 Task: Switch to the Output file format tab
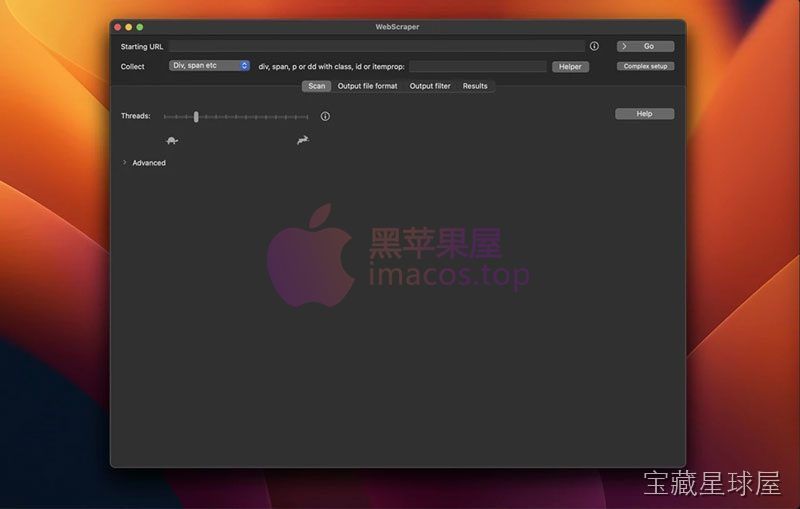tap(367, 86)
